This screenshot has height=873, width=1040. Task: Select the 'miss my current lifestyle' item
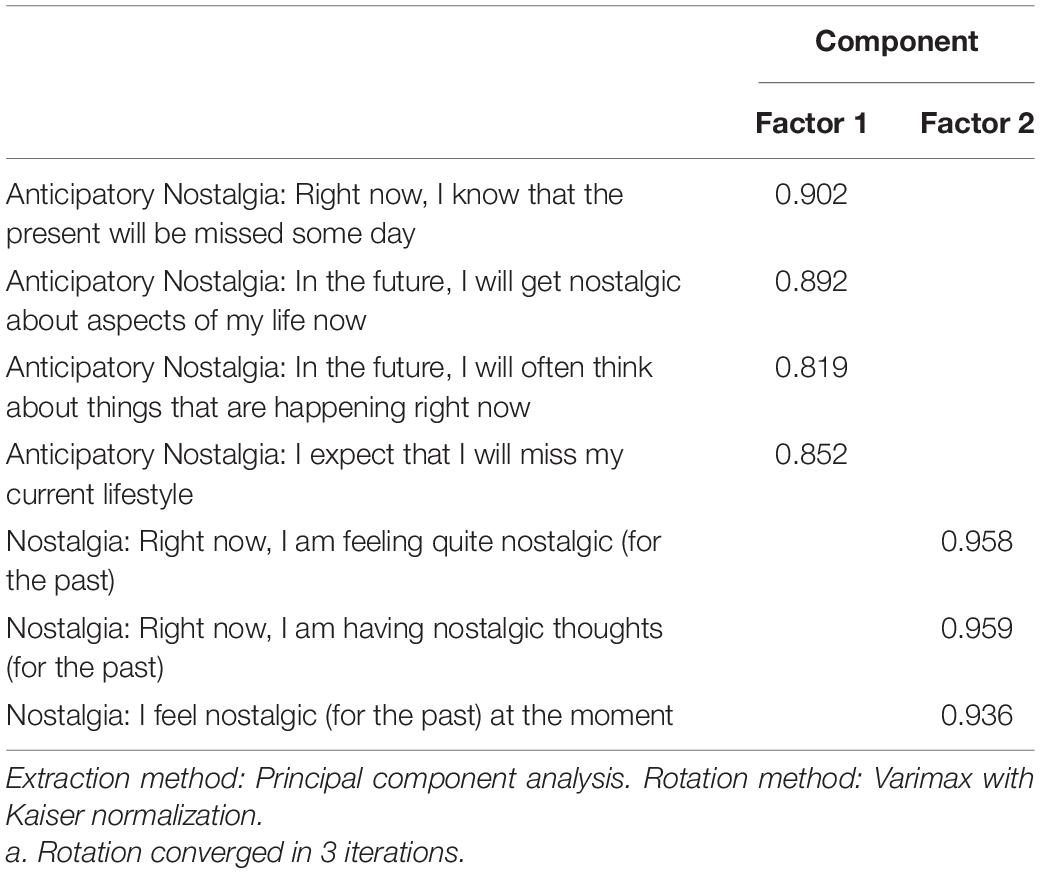tap(314, 474)
